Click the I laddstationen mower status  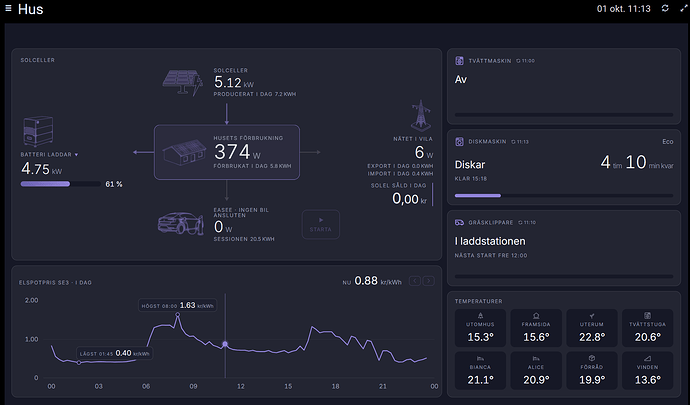coord(490,241)
